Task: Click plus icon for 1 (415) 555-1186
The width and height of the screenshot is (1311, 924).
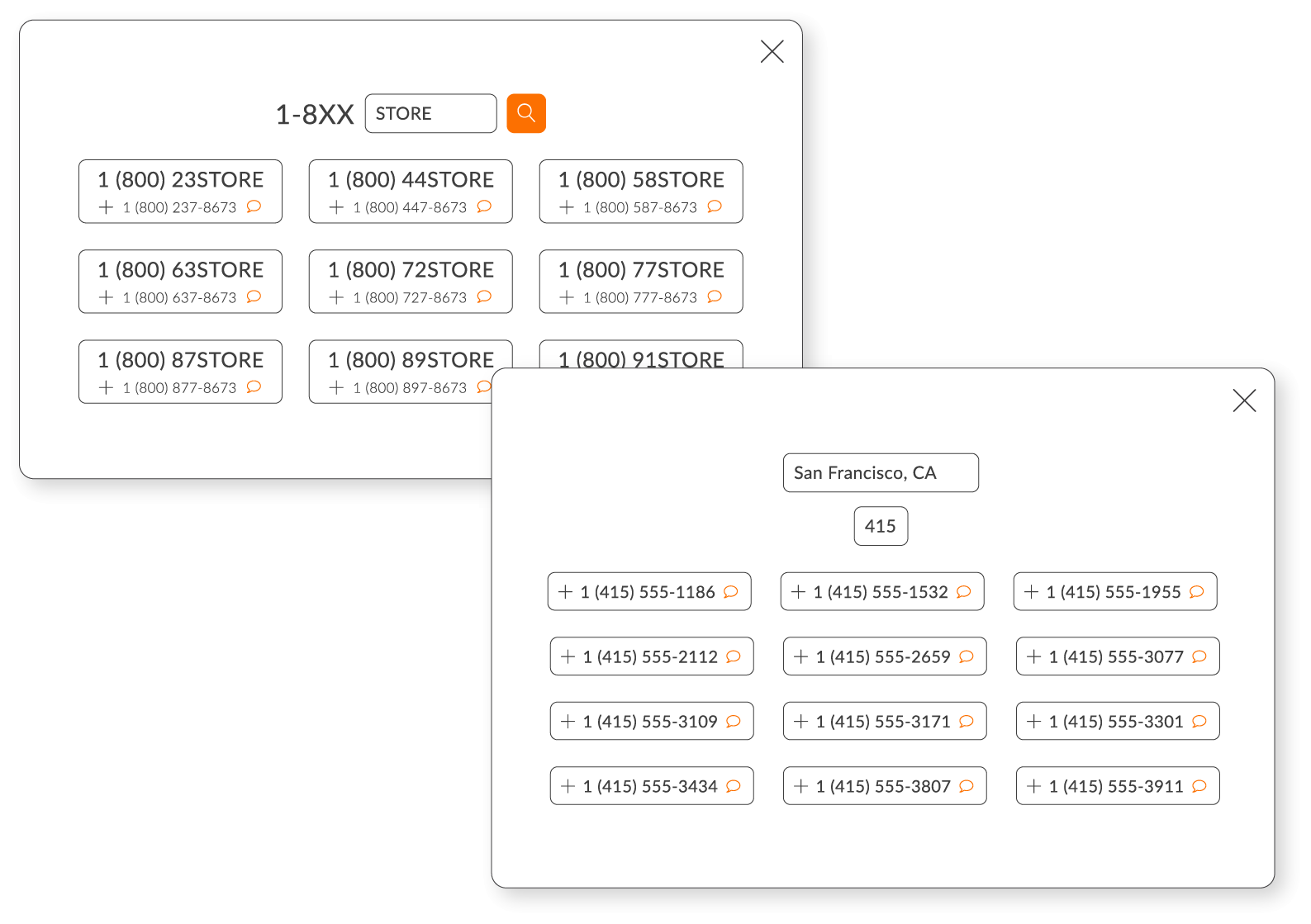Action: (x=565, y=592)
